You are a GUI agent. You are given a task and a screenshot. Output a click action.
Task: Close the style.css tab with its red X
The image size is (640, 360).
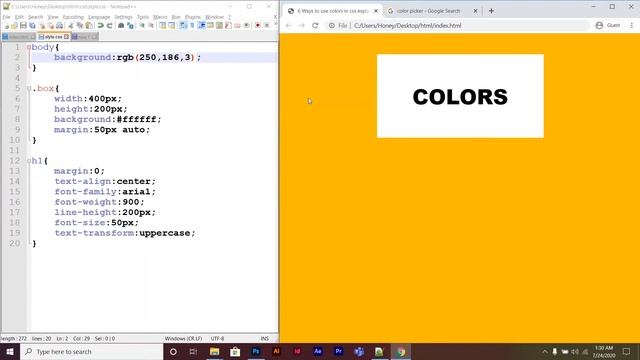(67, 37)
